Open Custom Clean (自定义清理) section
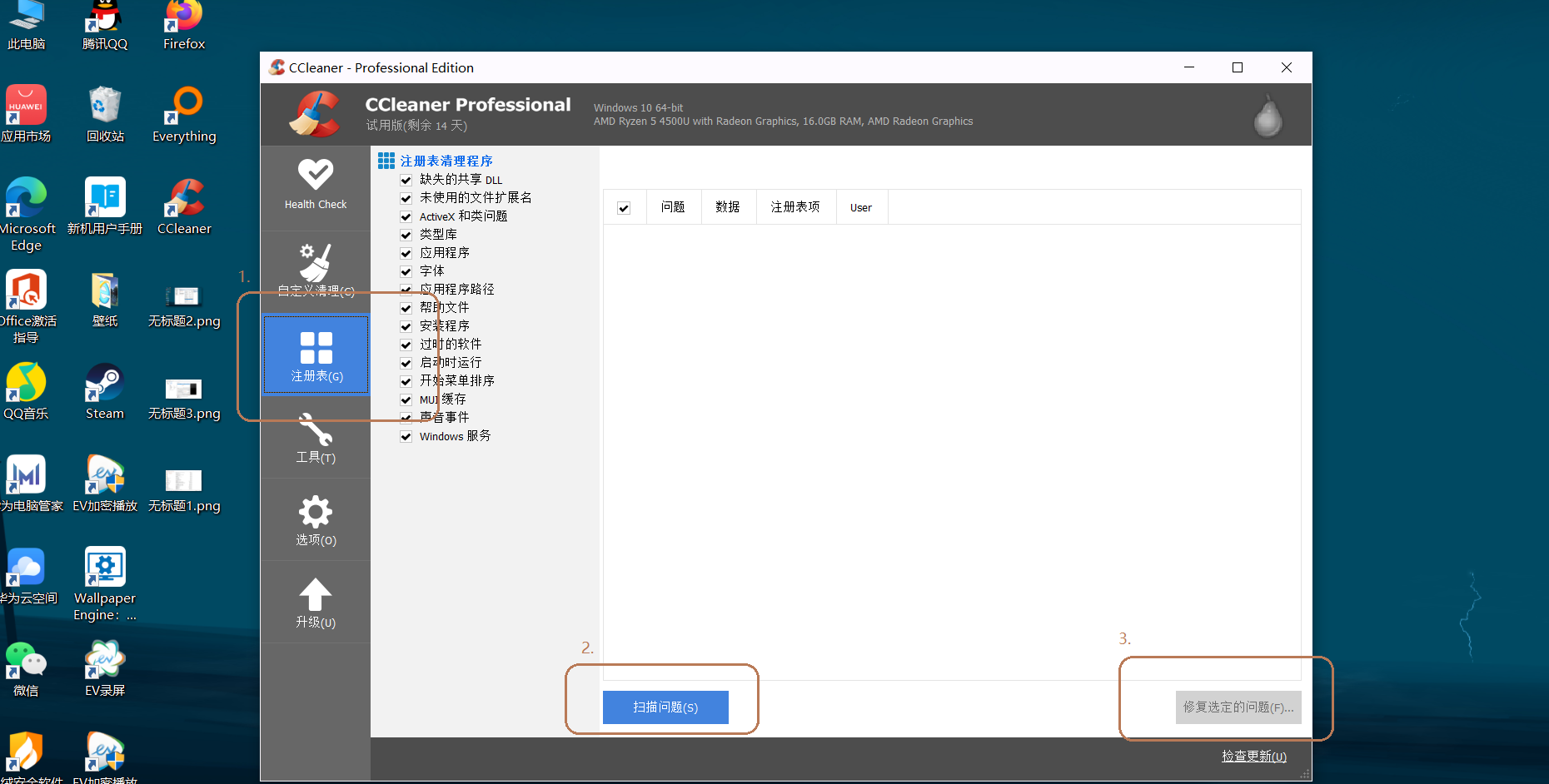This screenshot has height=784, width=1549. pos(316,270)
